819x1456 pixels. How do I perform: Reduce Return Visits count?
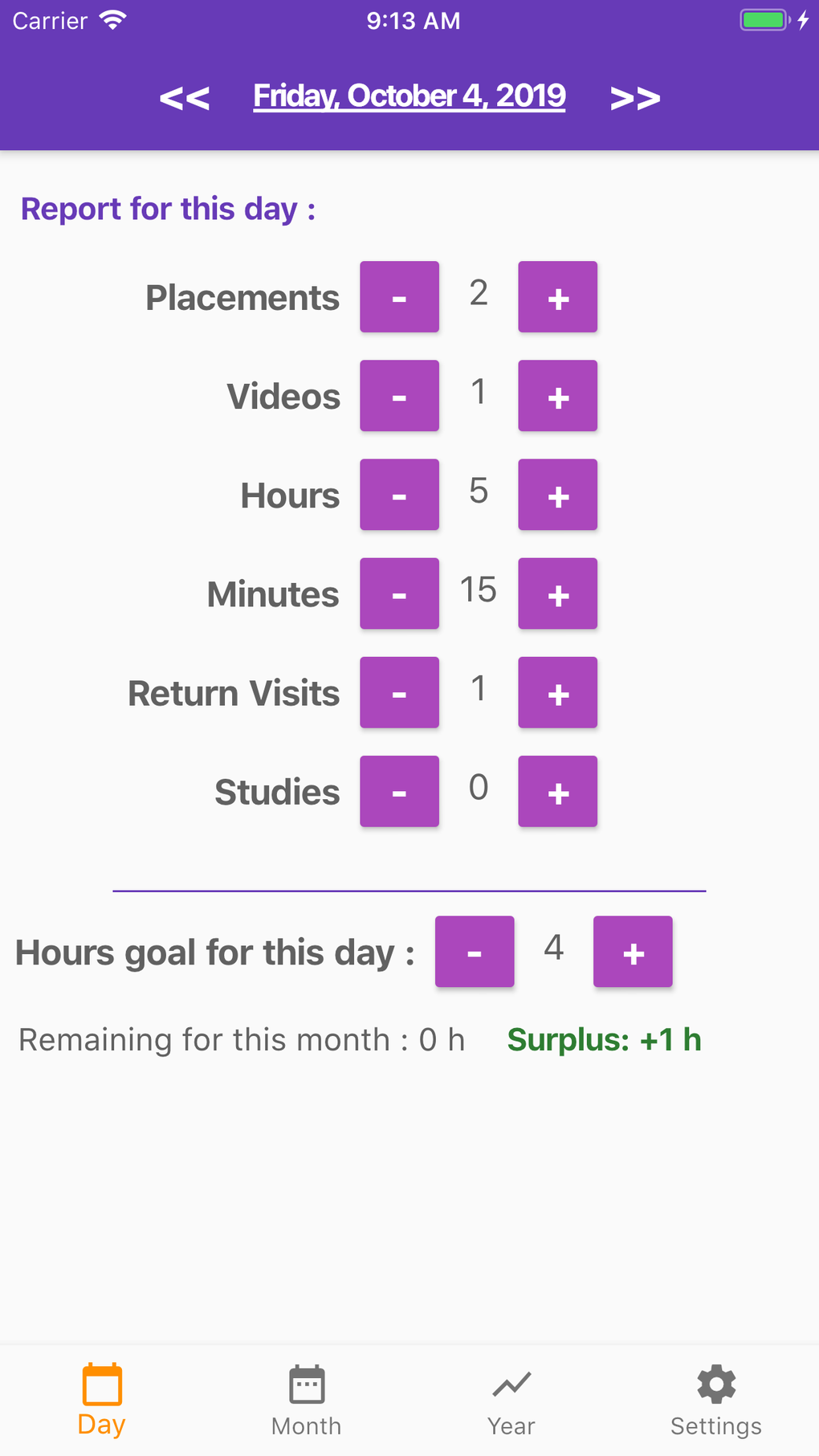[x=399, y=691]
